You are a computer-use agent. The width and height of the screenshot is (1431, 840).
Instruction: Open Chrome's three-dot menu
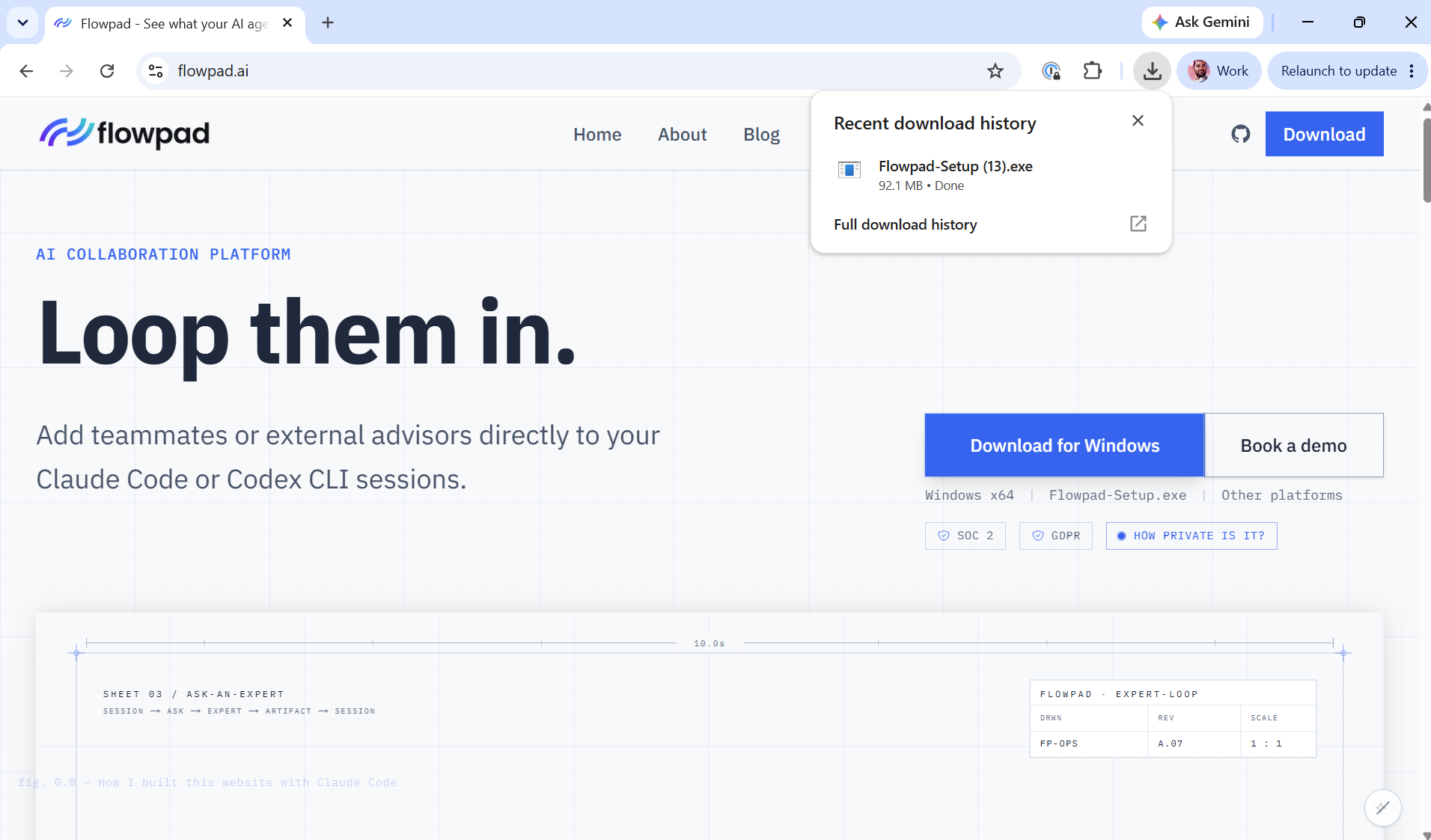click(1412, 71)
